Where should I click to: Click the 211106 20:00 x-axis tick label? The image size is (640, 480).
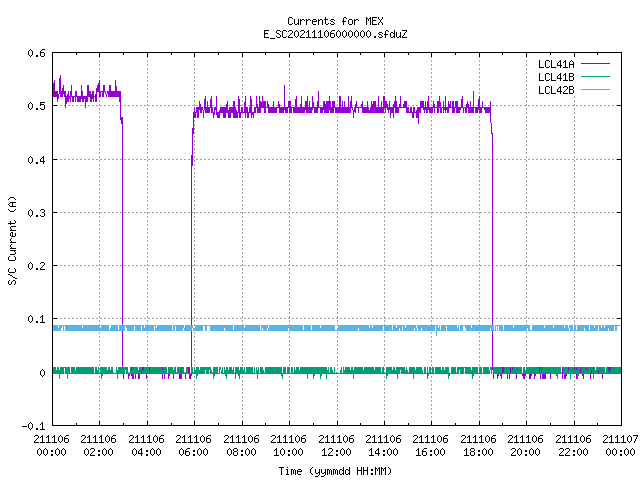click(x=525, y=445)
